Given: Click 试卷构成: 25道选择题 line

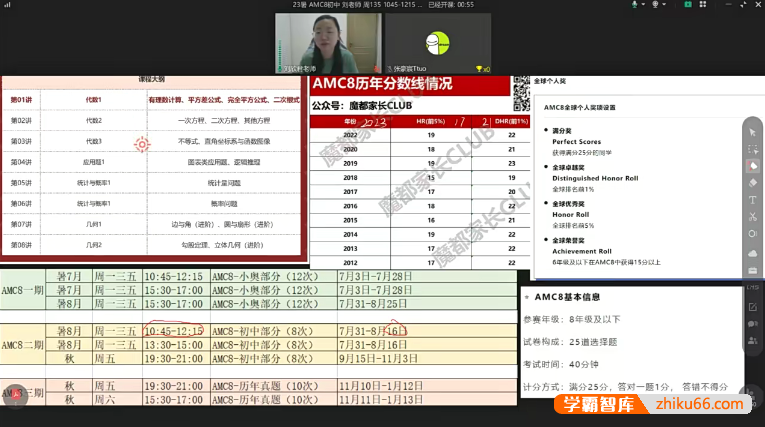Looking at the screenshot, I should (x=570, y=342).
